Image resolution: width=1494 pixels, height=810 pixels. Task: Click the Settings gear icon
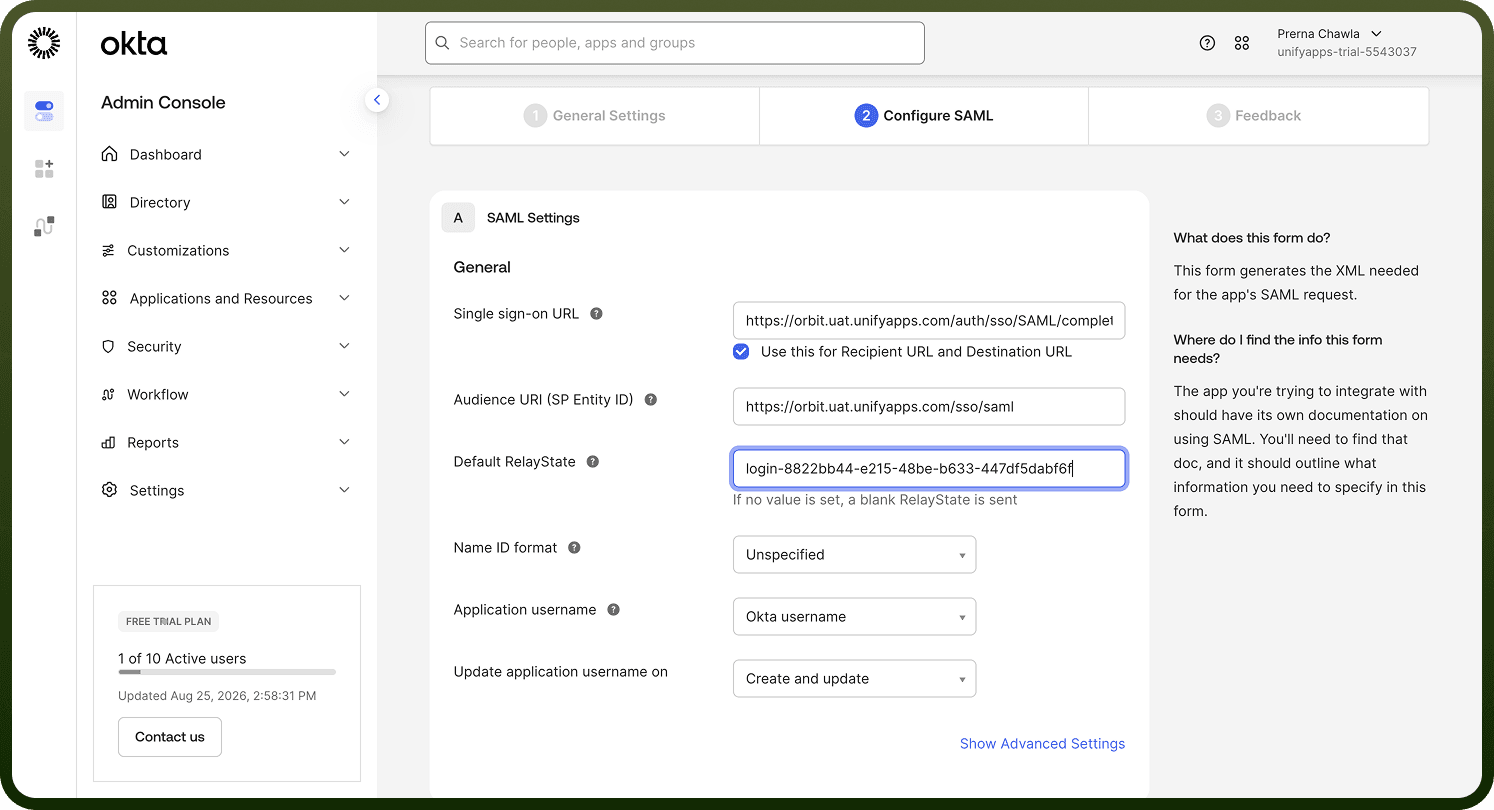[110, 490]
